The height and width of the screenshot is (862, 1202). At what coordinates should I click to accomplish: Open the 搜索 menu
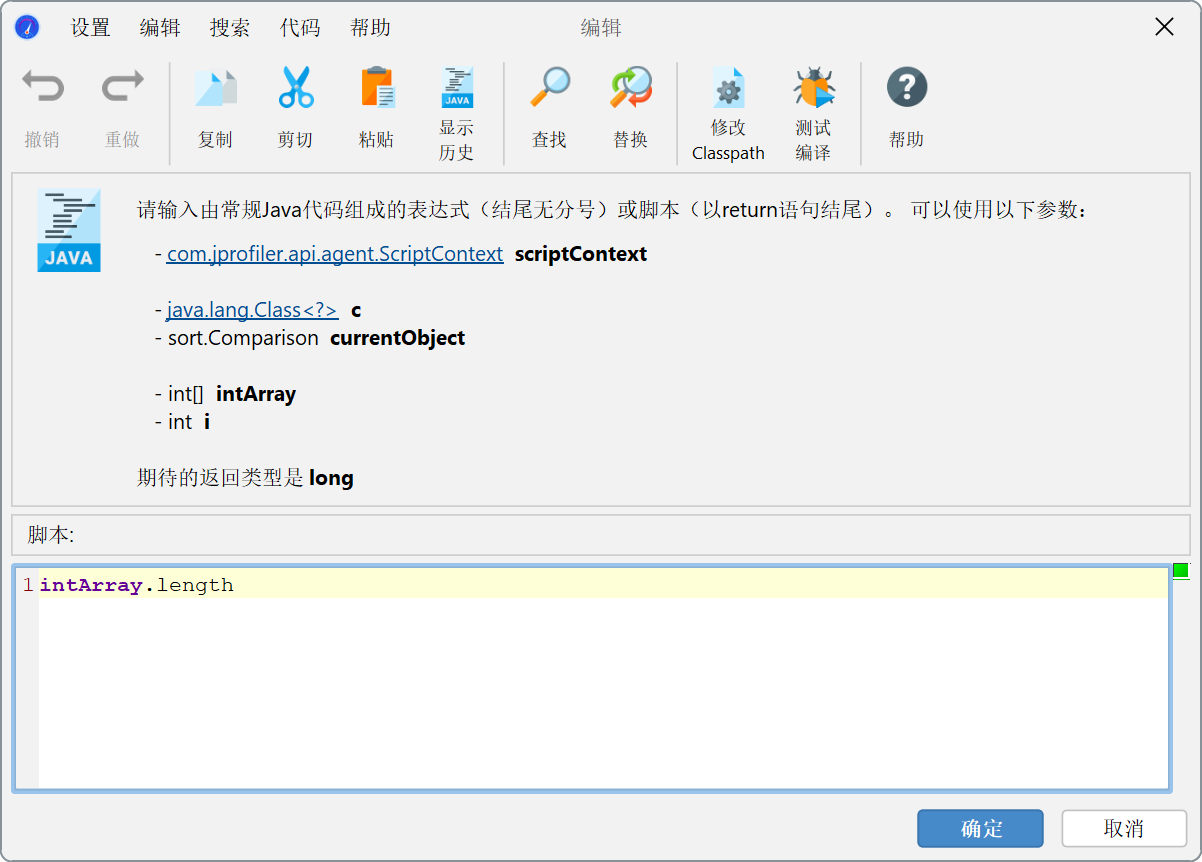pyautogui.click(x=230, y=28)
